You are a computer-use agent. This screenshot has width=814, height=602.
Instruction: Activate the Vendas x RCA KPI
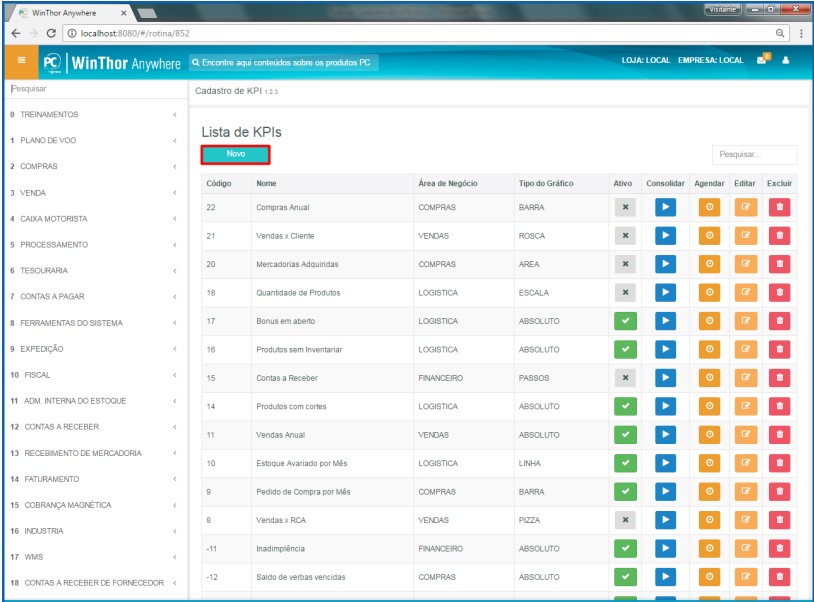625,520
